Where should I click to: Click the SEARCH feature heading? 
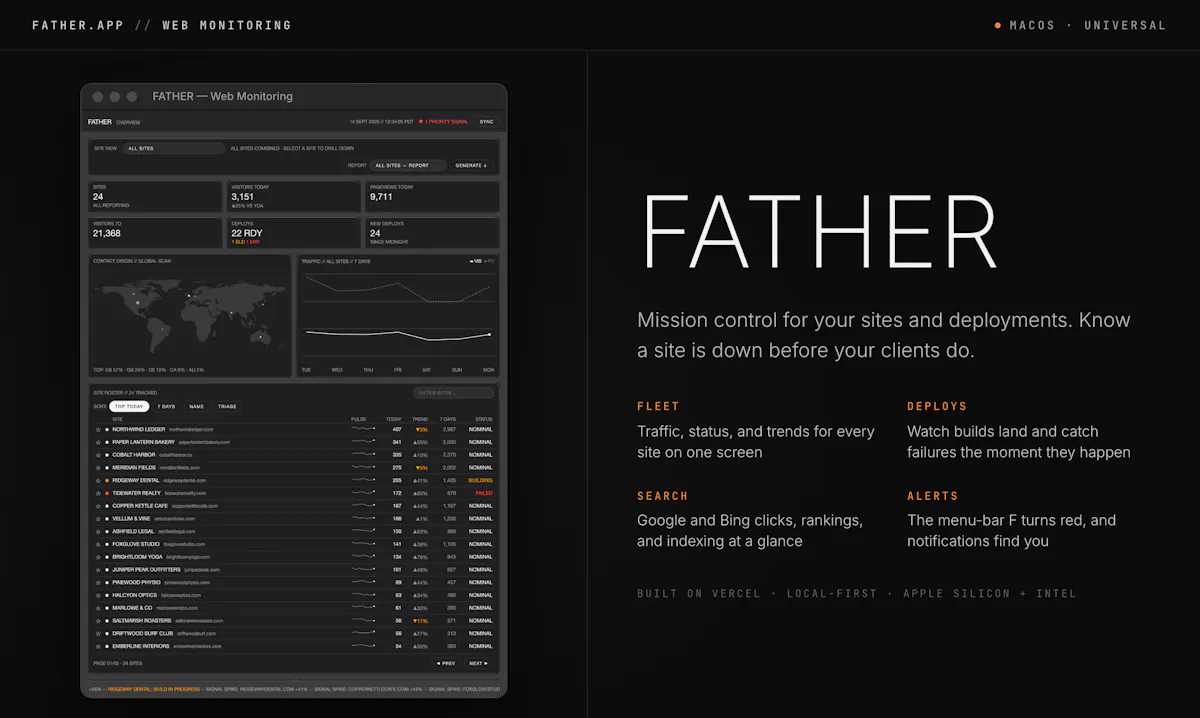(x=663, y=496)
